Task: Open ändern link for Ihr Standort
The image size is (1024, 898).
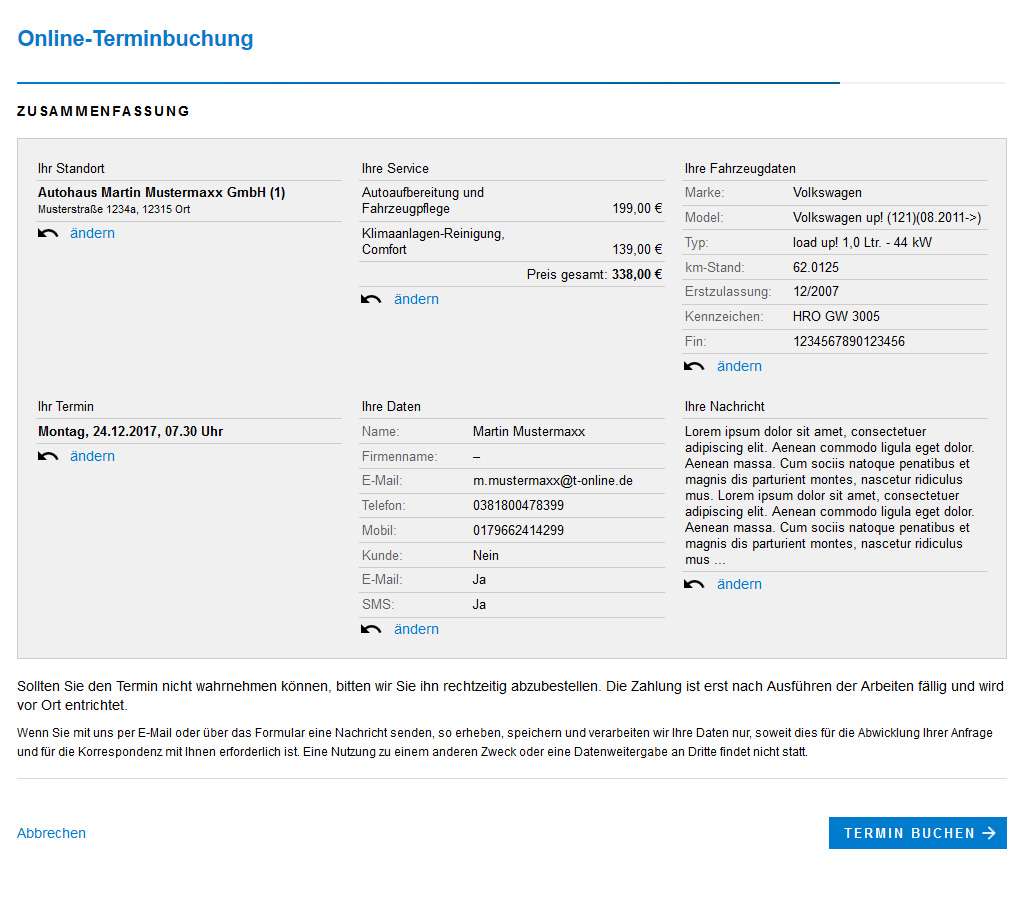Action: pyautogui.click(x=92, y=232)
